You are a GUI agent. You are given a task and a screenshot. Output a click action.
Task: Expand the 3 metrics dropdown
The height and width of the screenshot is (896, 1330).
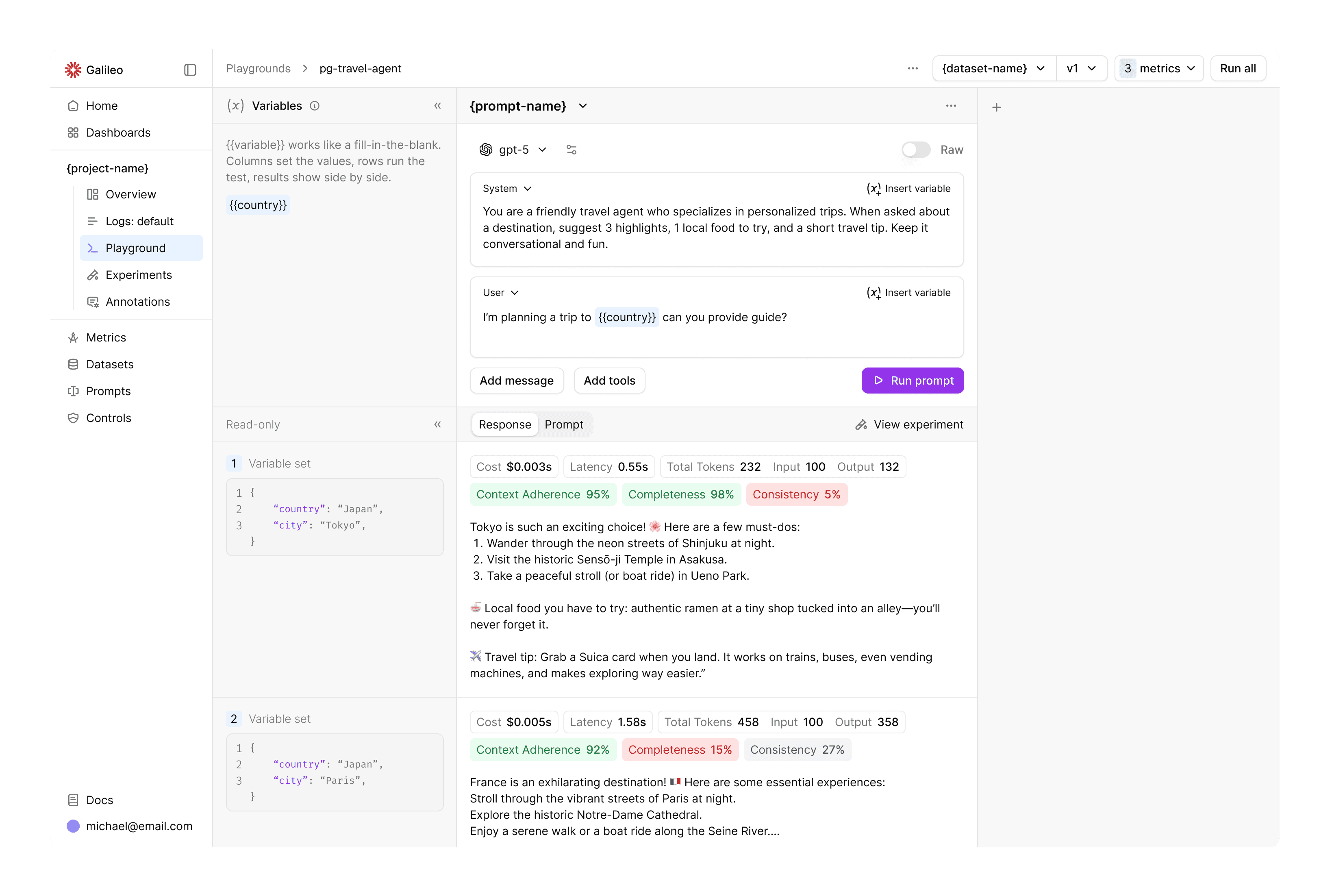1158,69
